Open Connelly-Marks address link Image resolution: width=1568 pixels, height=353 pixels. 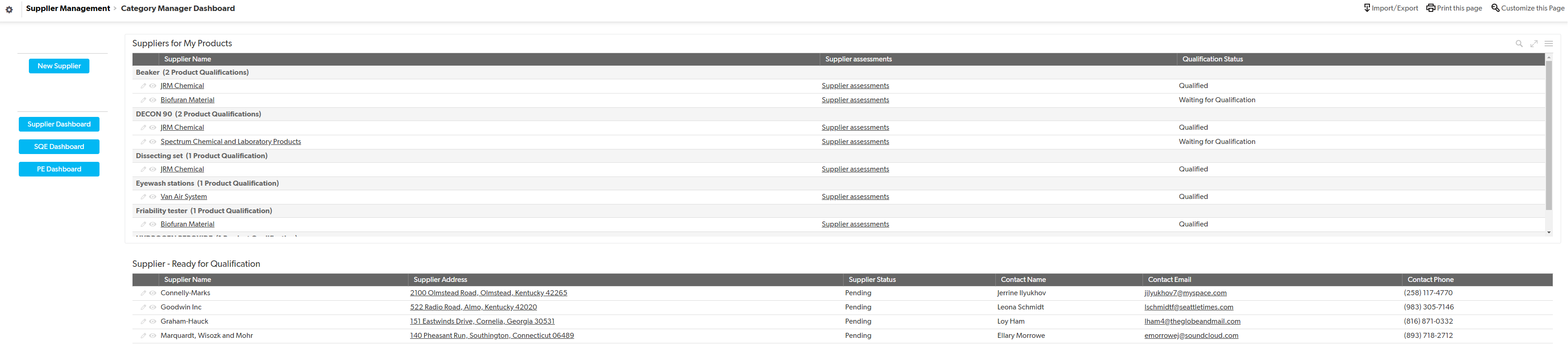488,293
